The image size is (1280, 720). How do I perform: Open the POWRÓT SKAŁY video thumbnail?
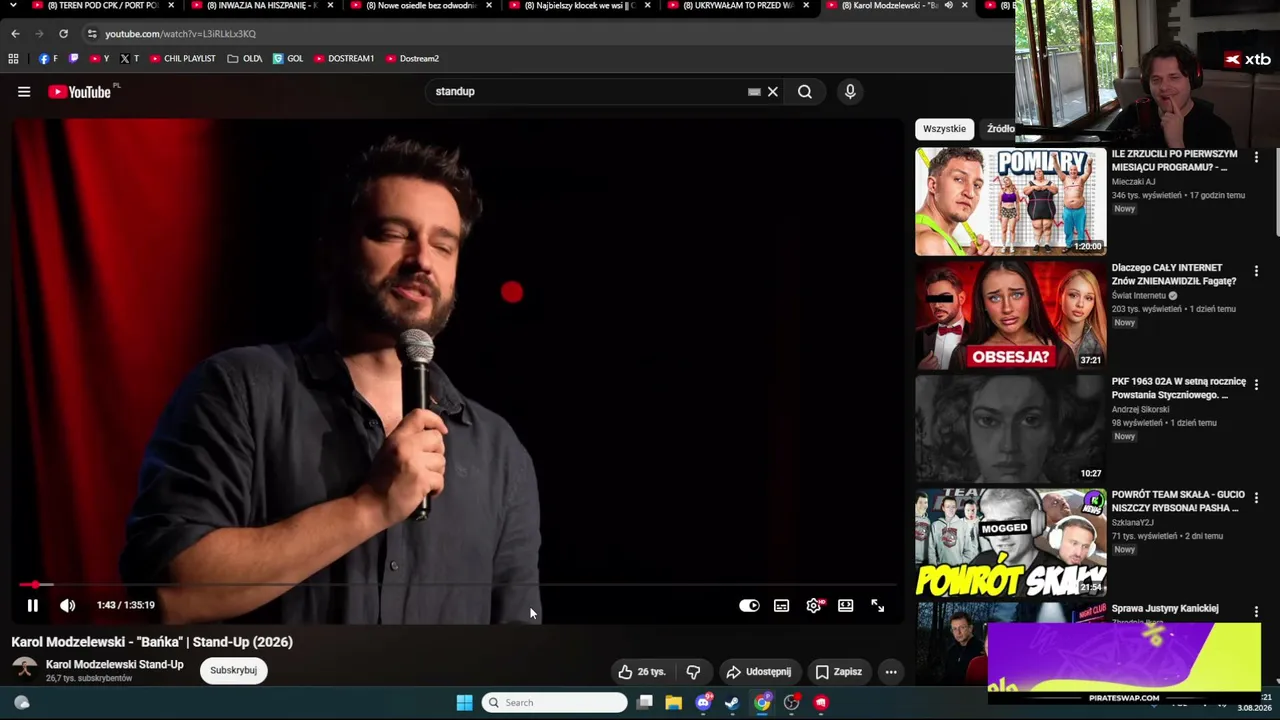click(x=1011, y=542)
